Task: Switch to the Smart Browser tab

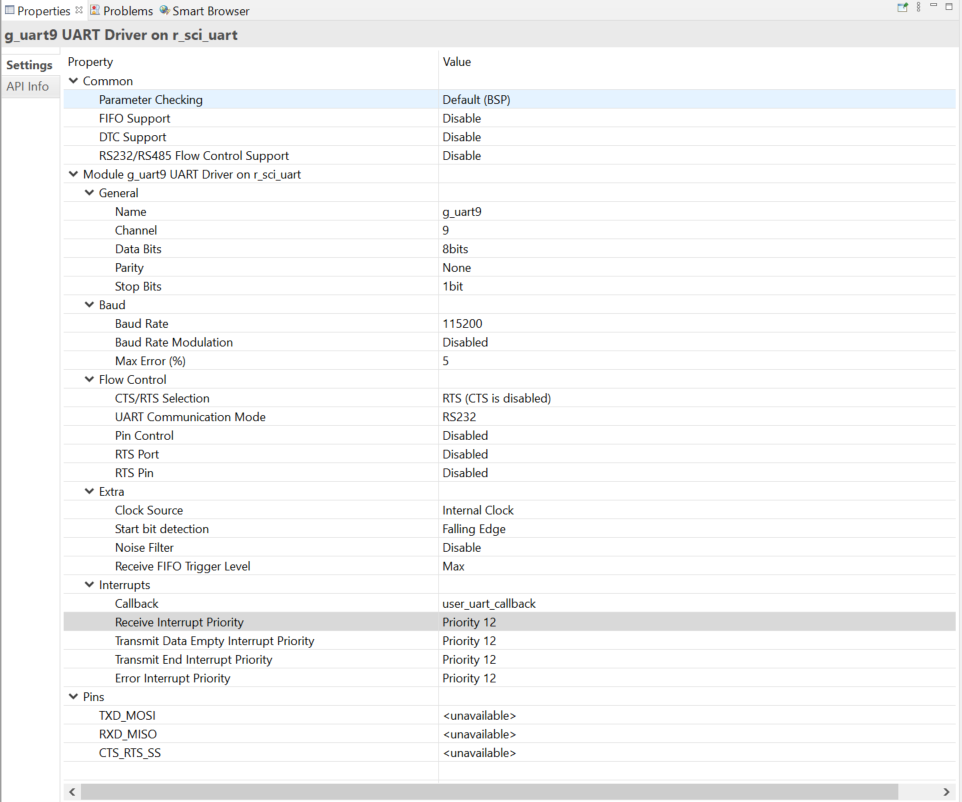Action: (x=204, y=11)
